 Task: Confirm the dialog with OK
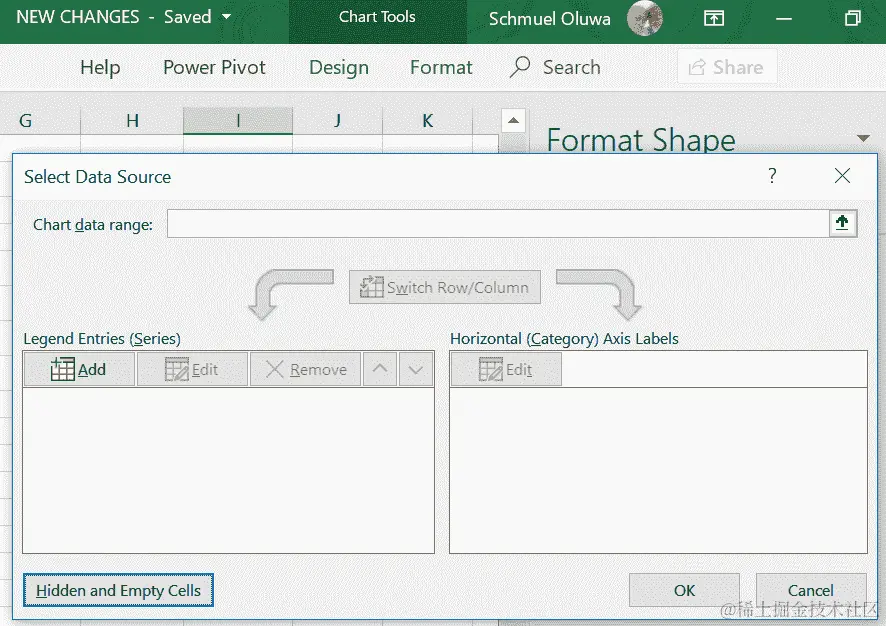click(x=684, y=590)
